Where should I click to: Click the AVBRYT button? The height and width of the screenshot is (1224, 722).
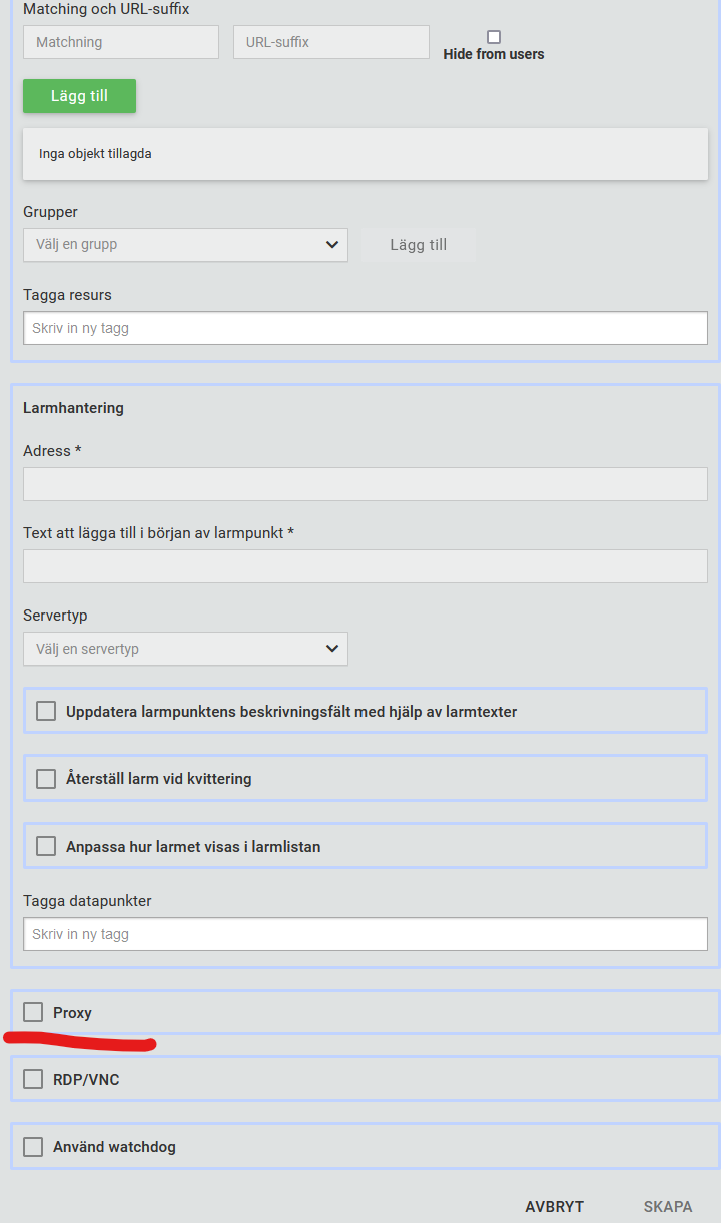click(x=555, y=1207)
